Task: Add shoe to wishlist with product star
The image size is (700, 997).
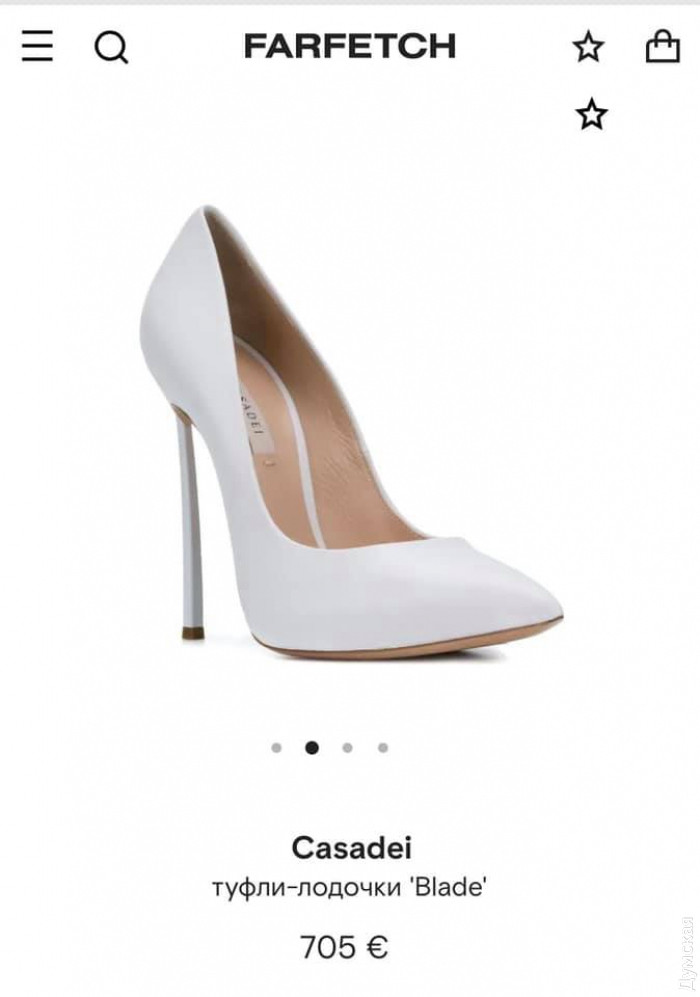Action: tap(591, 114)
